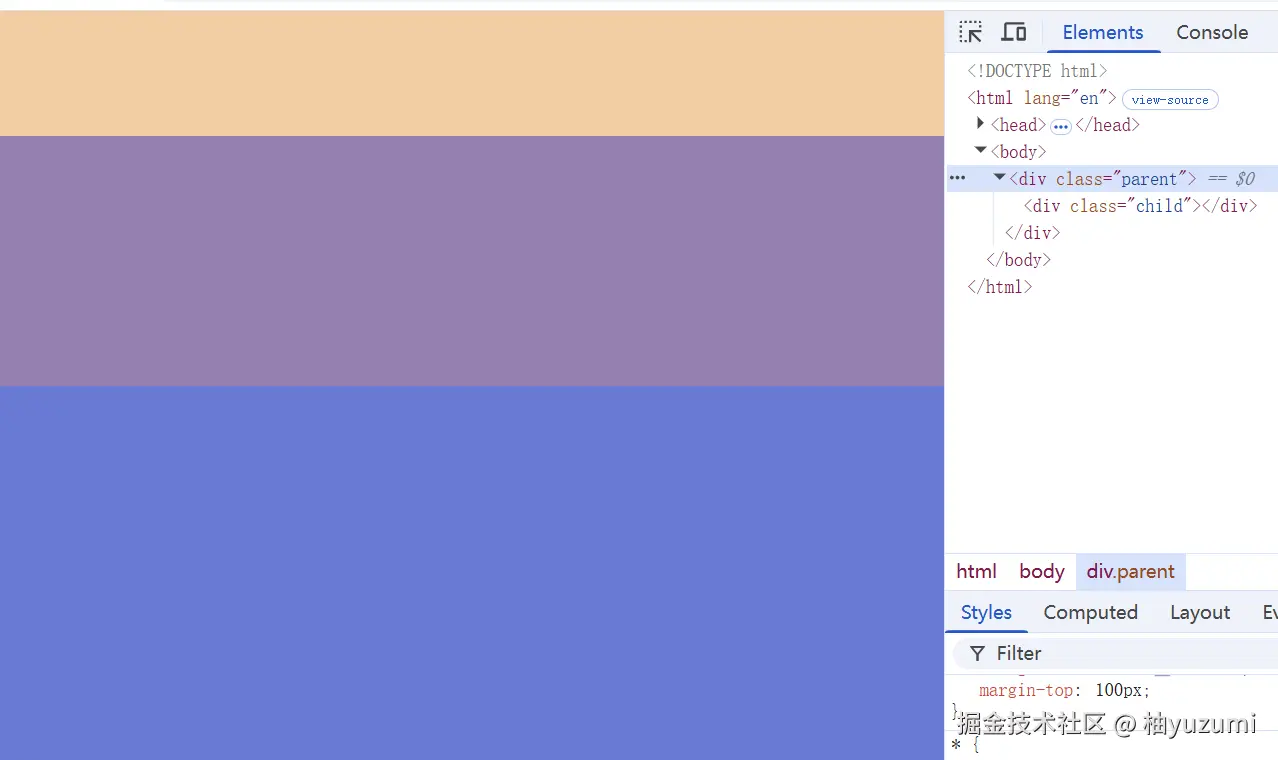The height and width of the screenshot is (760, 1278).
Task: Open the Computed tab
Action: point(1091,612)
